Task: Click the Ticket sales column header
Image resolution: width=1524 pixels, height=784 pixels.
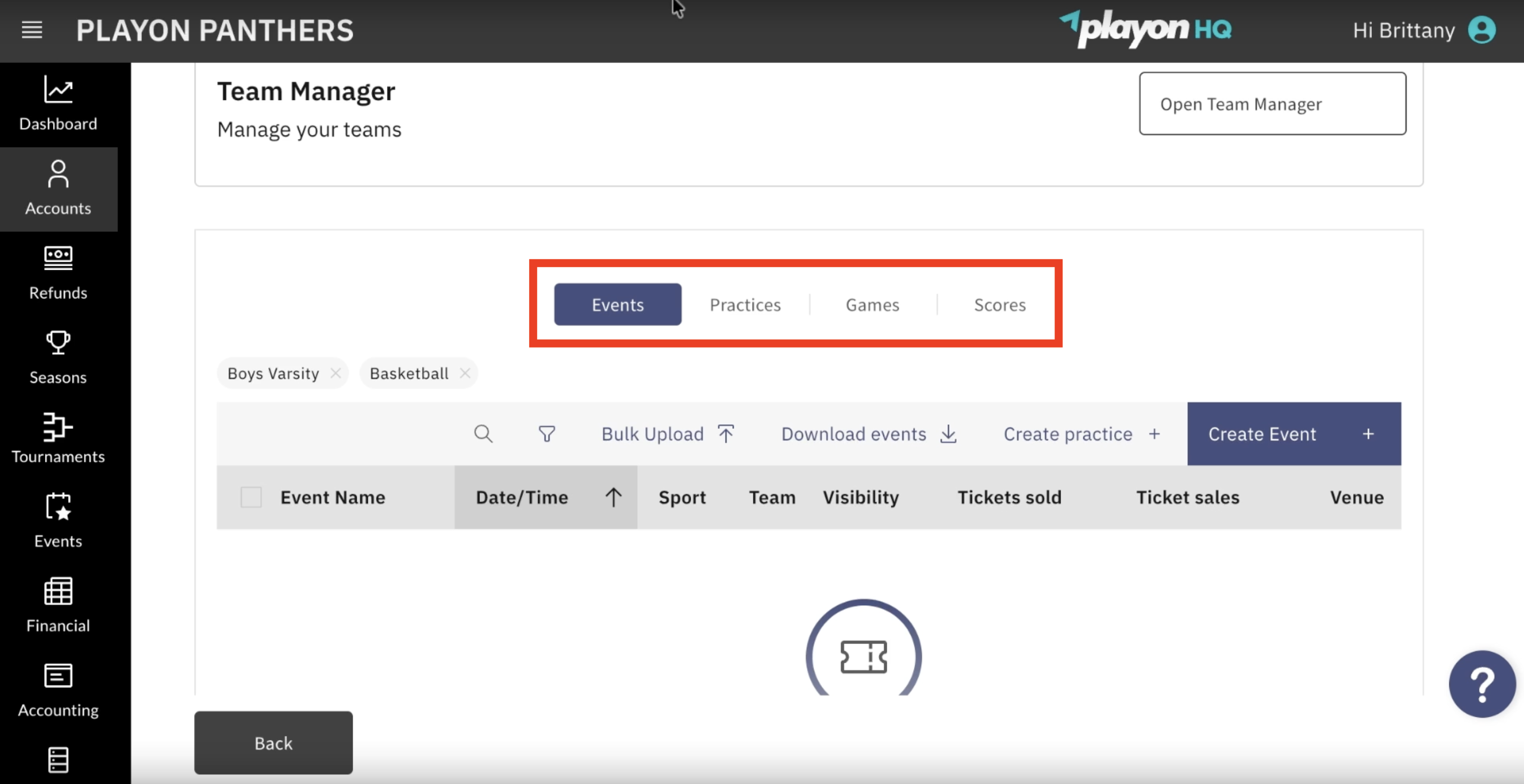Action: pos(1187,497)
